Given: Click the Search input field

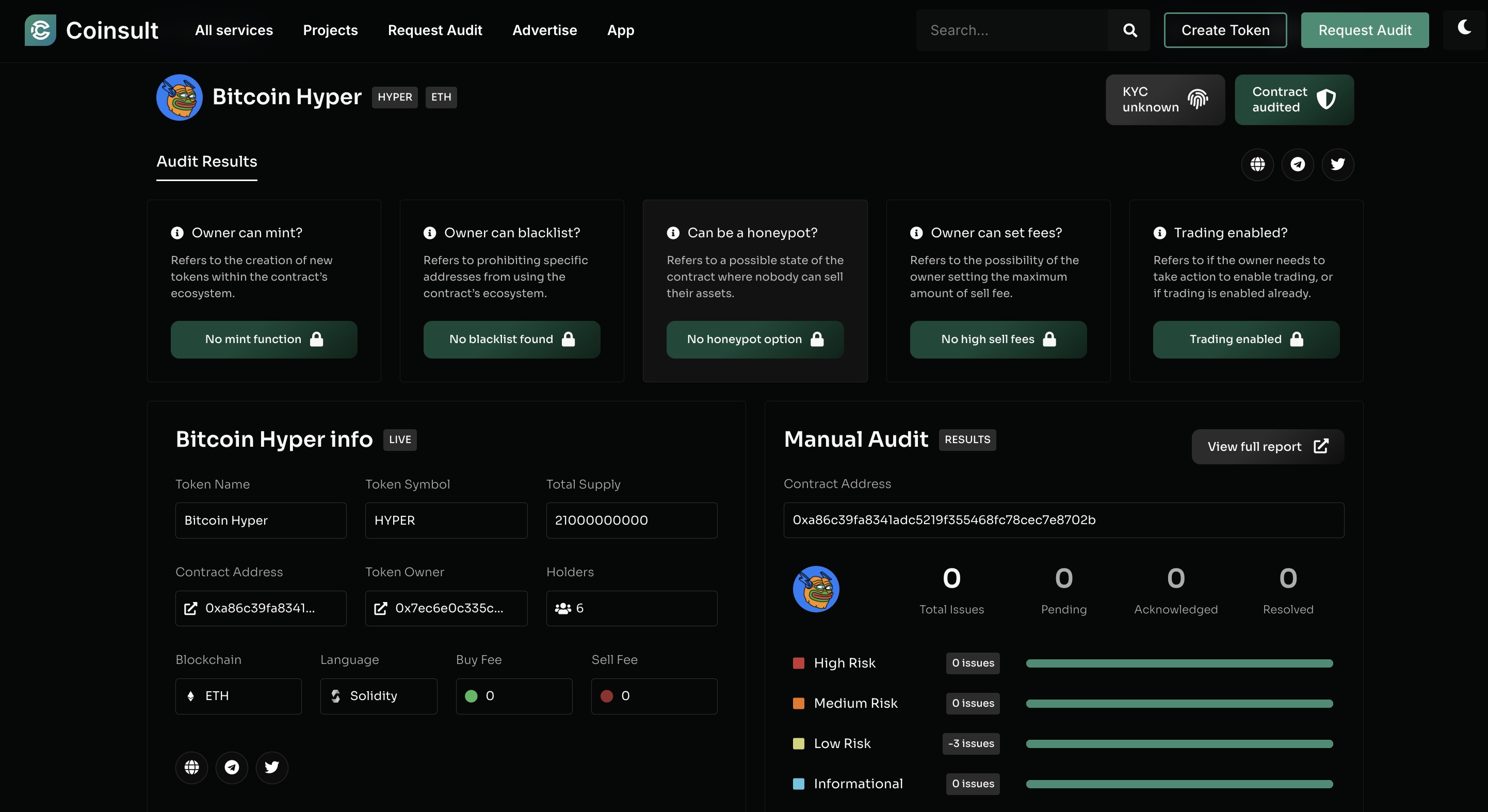Looking at the screenshot, I should [x=1012, y=30].
